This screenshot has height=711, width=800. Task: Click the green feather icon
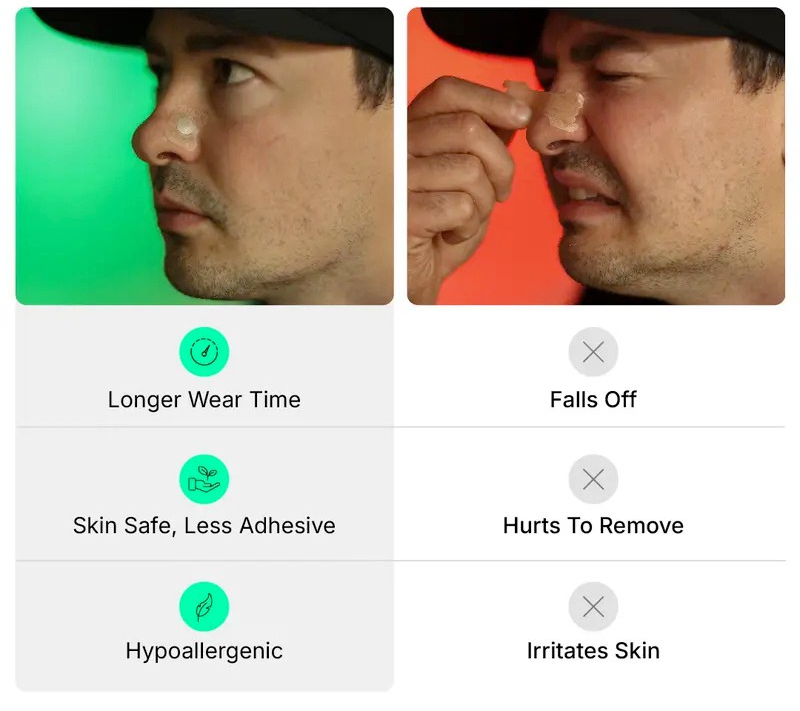(x=204, y=606)
